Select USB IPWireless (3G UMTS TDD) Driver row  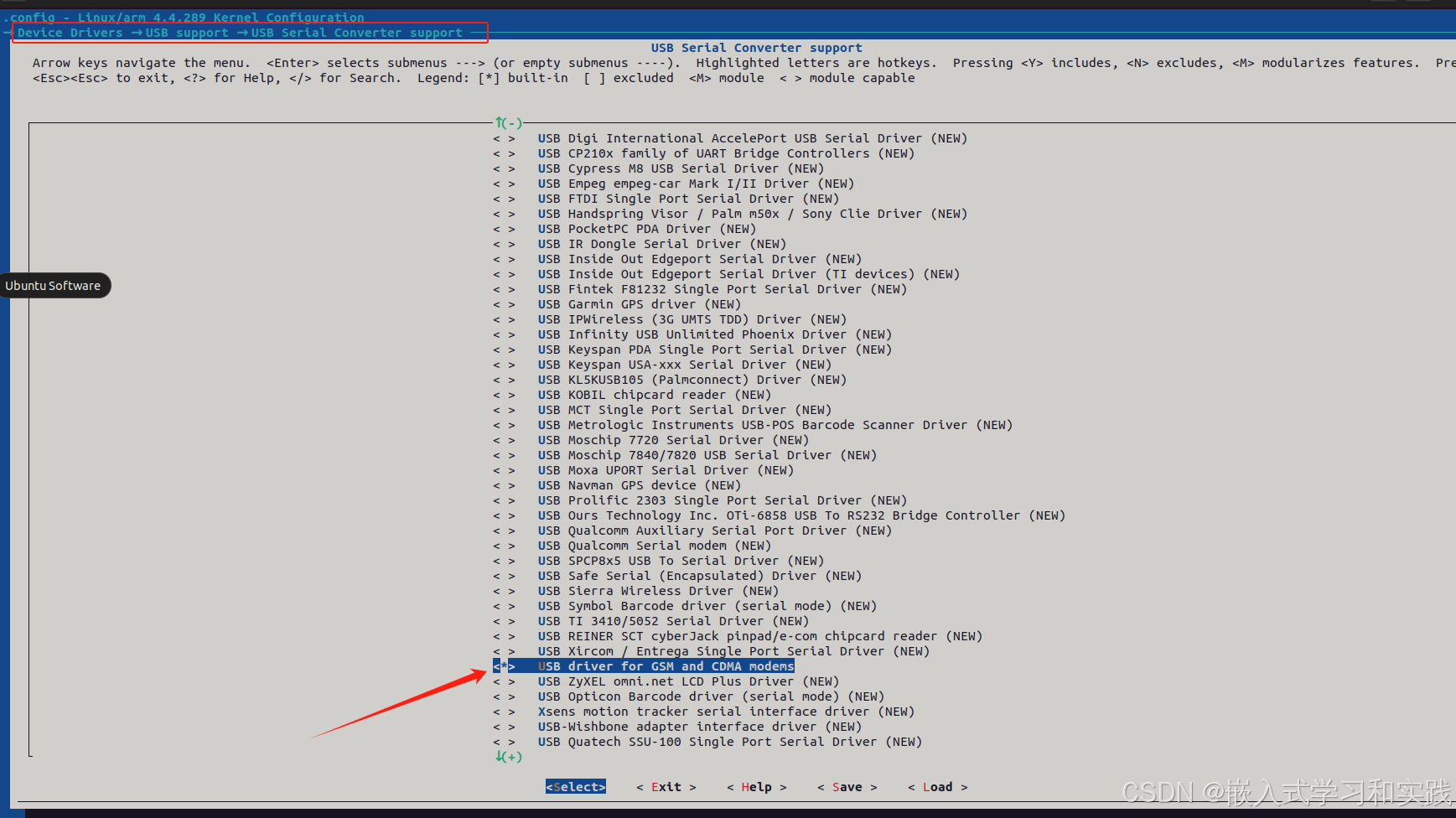click(670, 319)
